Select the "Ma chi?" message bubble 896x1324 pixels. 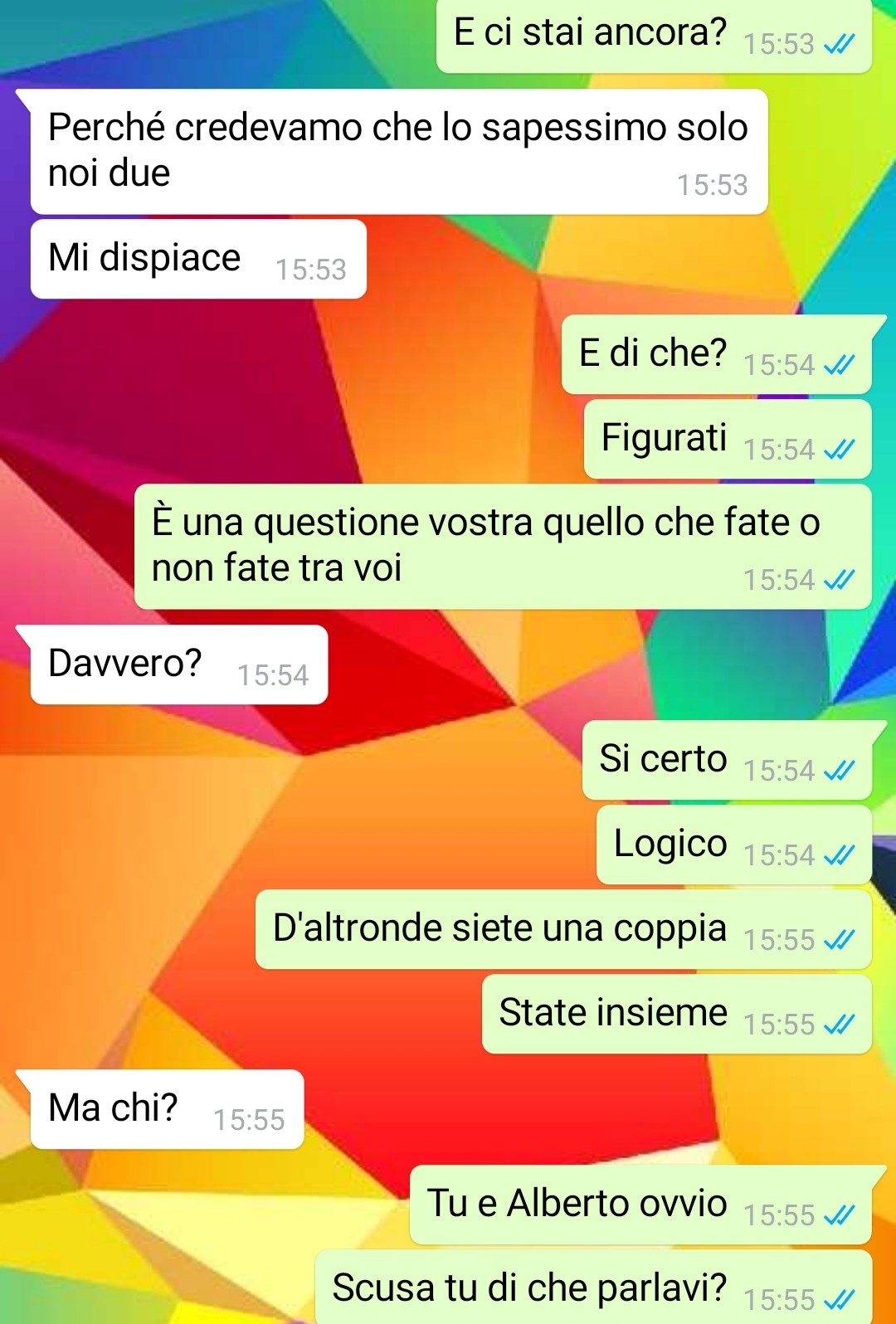[167, 1109]
